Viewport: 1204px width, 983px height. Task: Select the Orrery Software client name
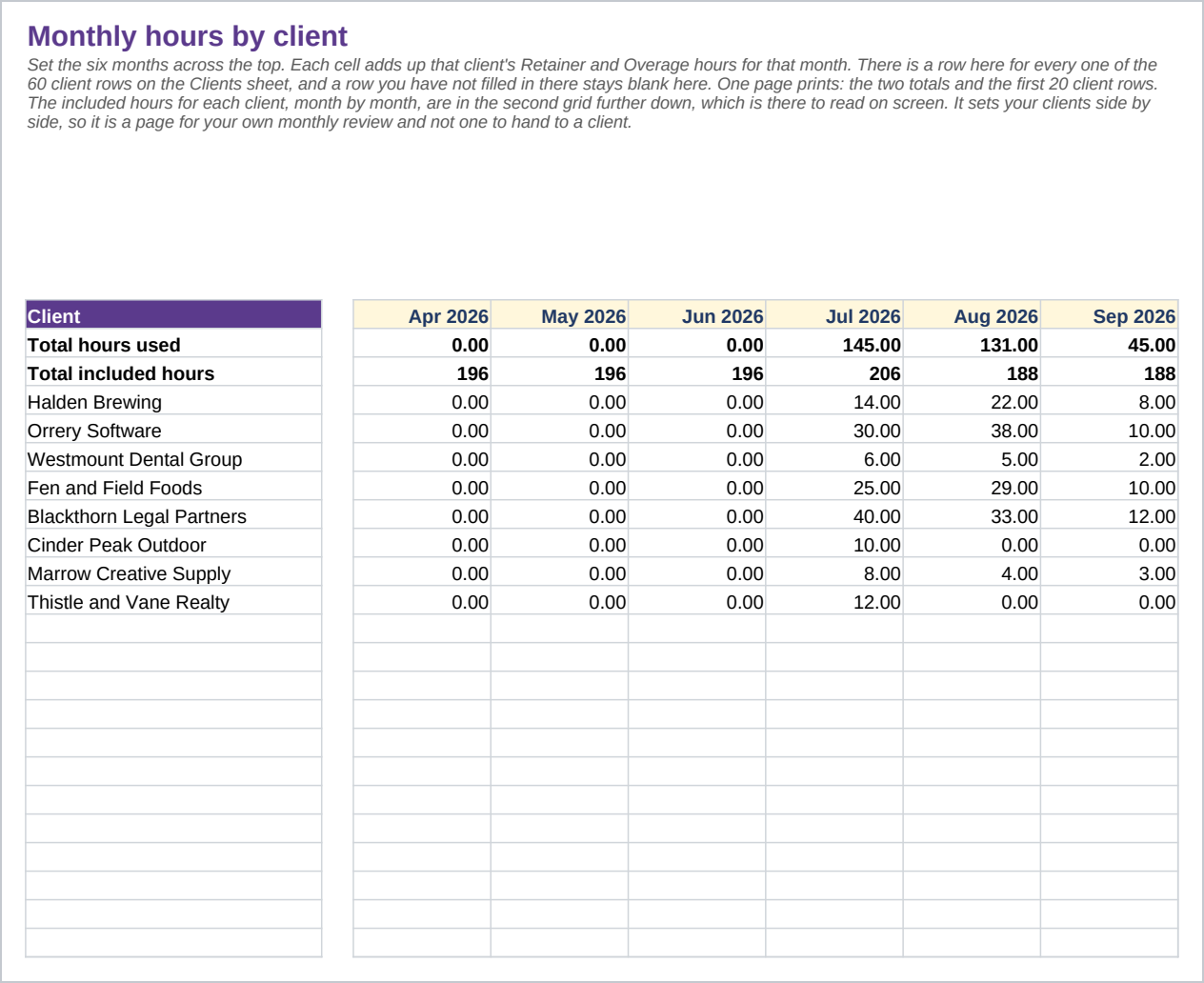[x=173, y=430]
